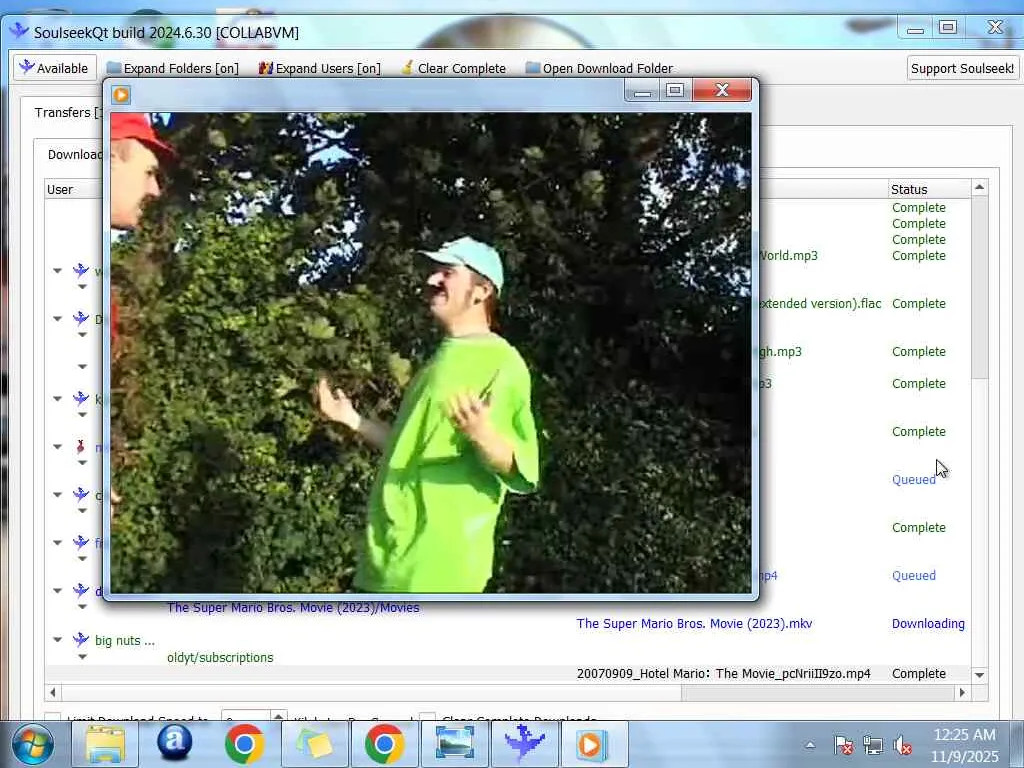Open File Explorer from the taskbar
Image resolution: width=1024 pixels, height=768 pixels.
105,744
